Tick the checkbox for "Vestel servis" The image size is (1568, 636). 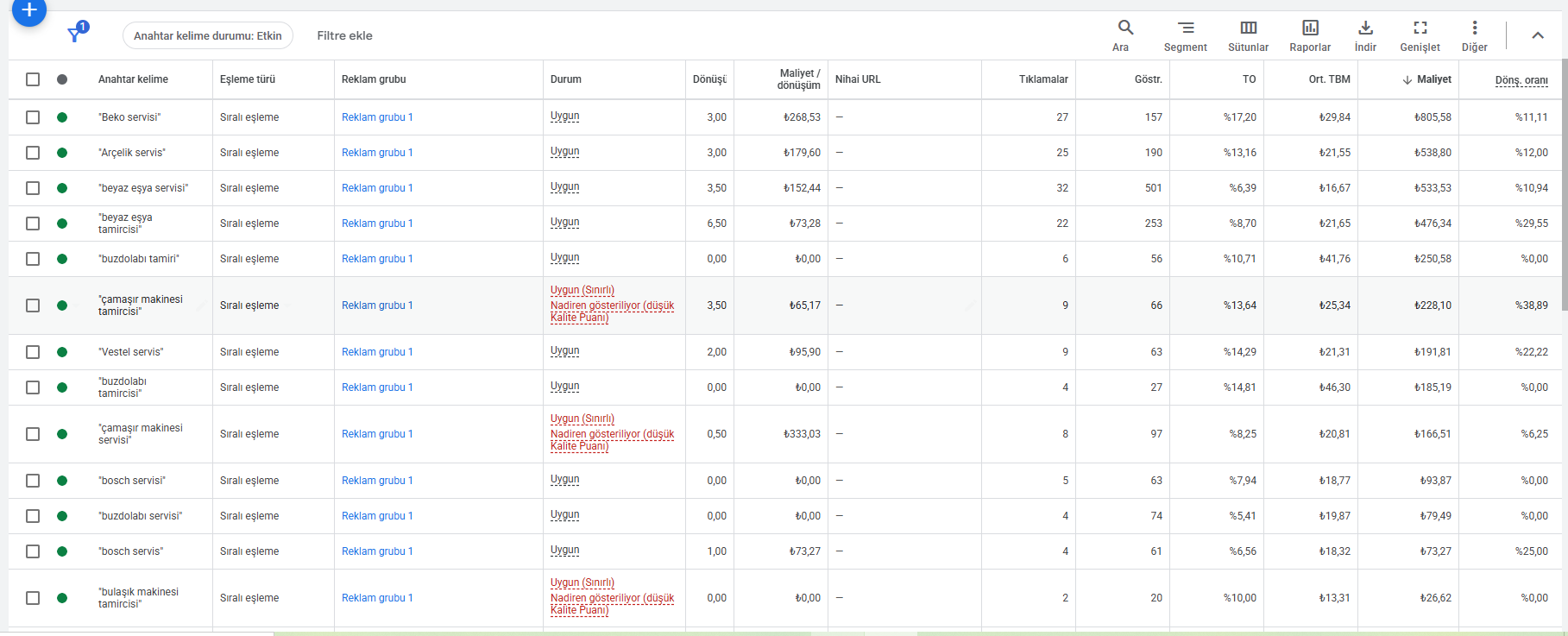tap(33, 352)
